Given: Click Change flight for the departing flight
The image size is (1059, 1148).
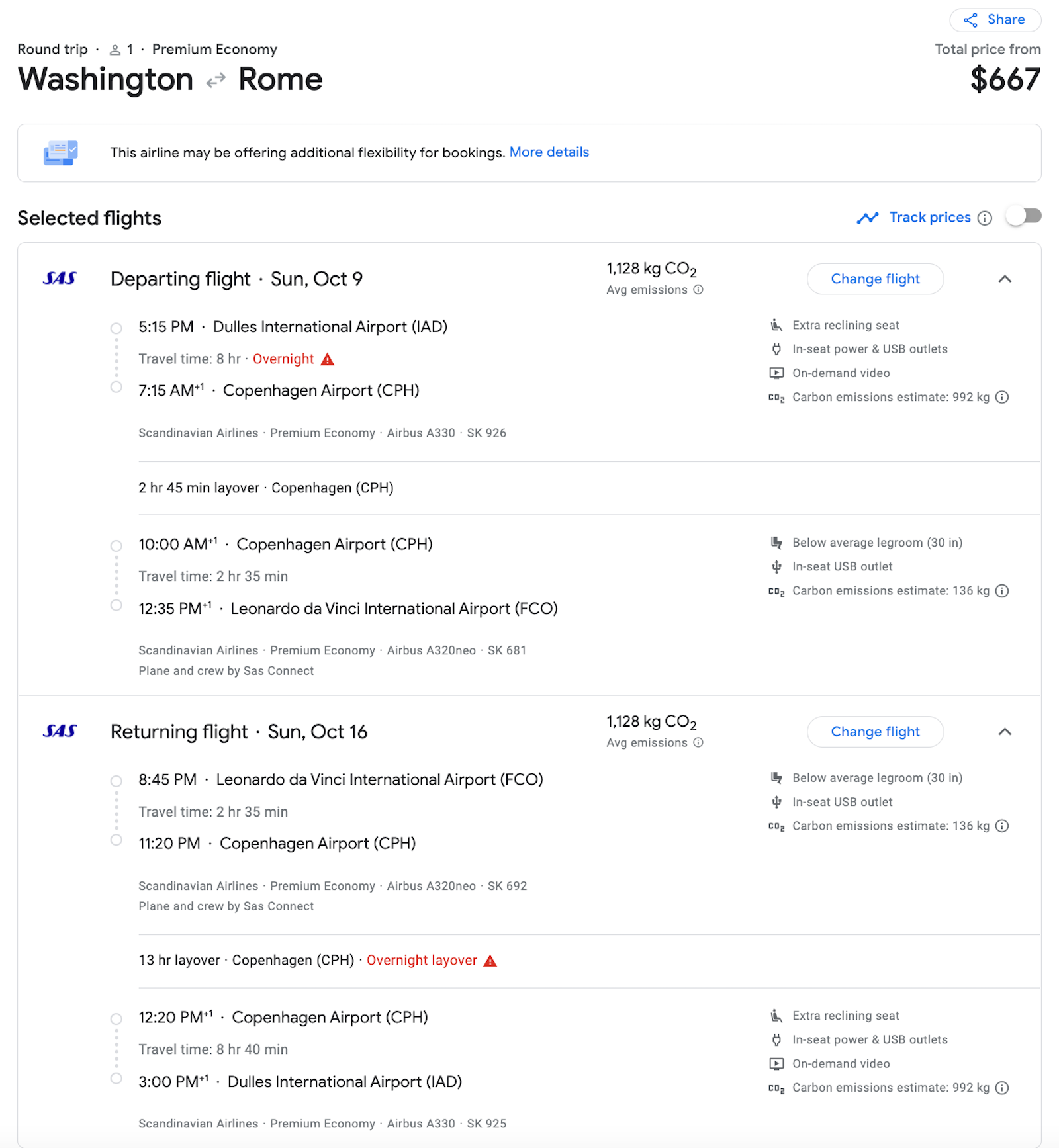Looking at the screenshot, I should coord(875,279).
